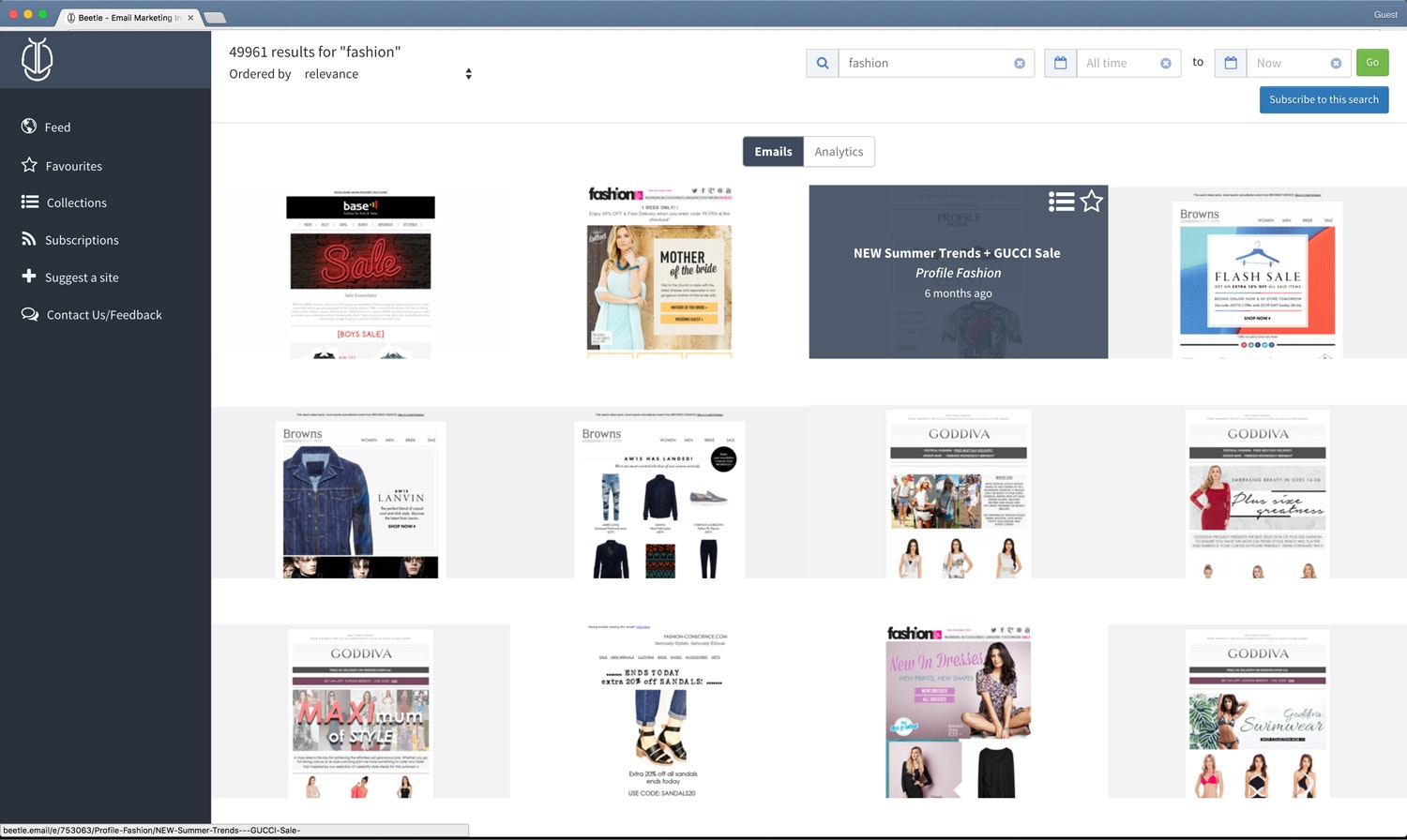
Task: Switch to the Emails tab
Action: (773, 152)
